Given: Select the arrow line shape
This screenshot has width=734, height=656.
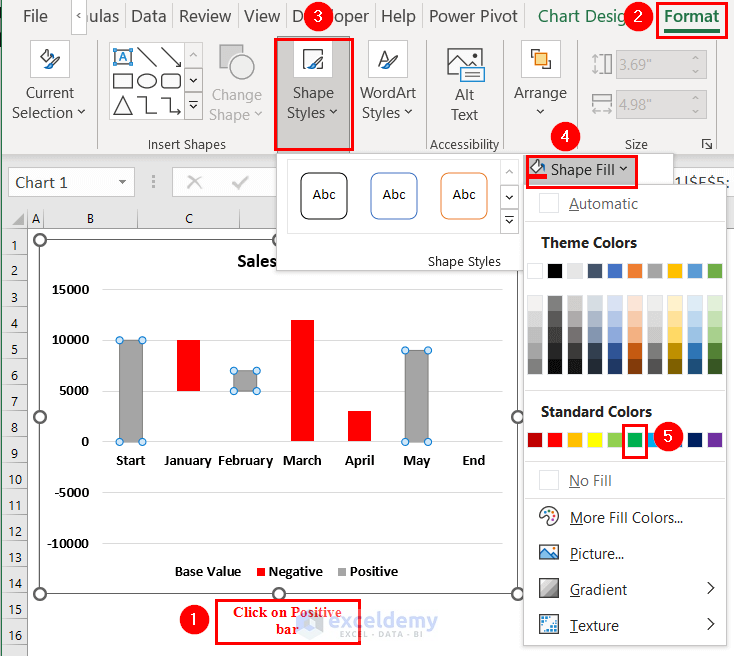Looking at the screenshot, I should coord(171,57).
